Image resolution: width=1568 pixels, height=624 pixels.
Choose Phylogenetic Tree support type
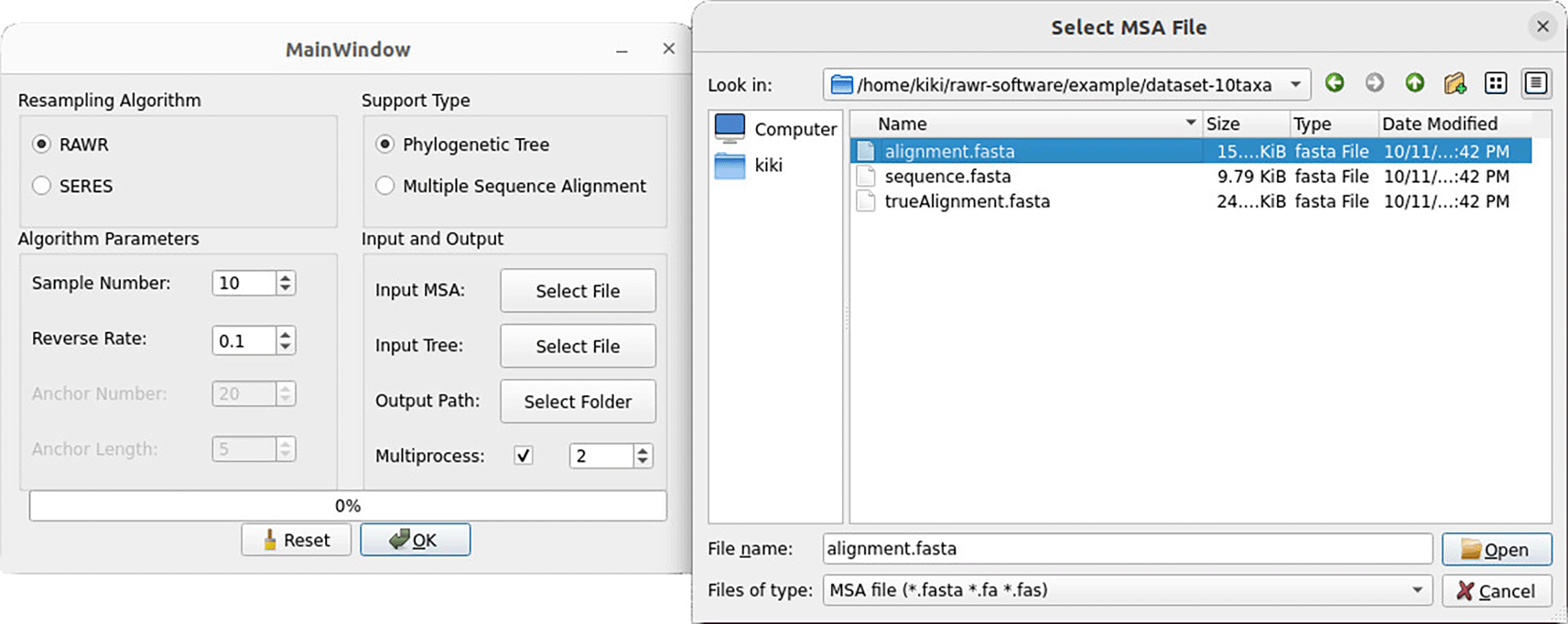pos(385,144)
